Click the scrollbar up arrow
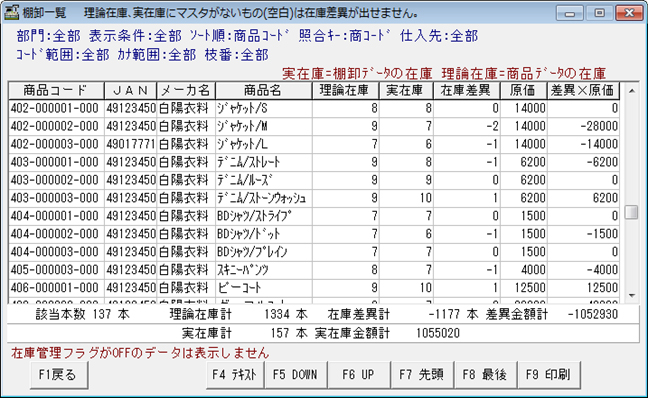Image resolution: width=648 pixels, height=398 pixels. pos(631,91)
